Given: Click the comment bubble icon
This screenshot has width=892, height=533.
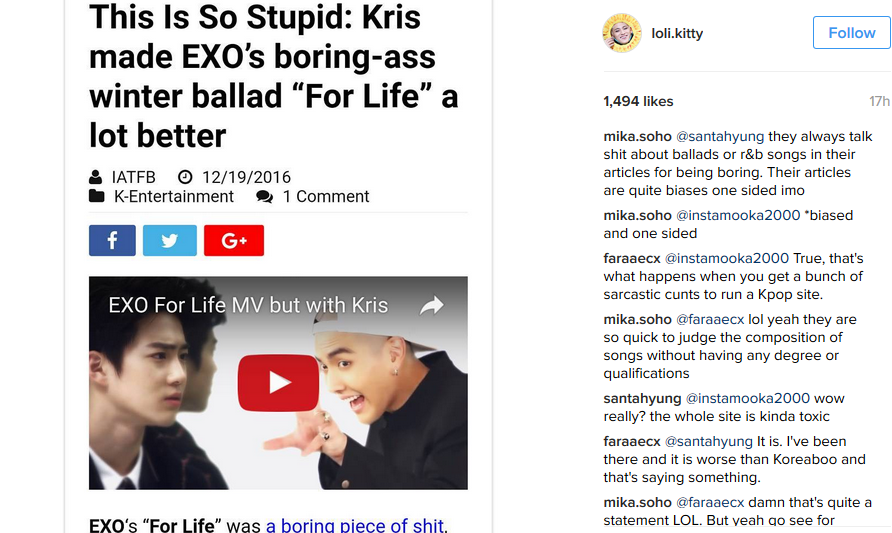Looking at the screenshot, I should click(x=264, y=197).
